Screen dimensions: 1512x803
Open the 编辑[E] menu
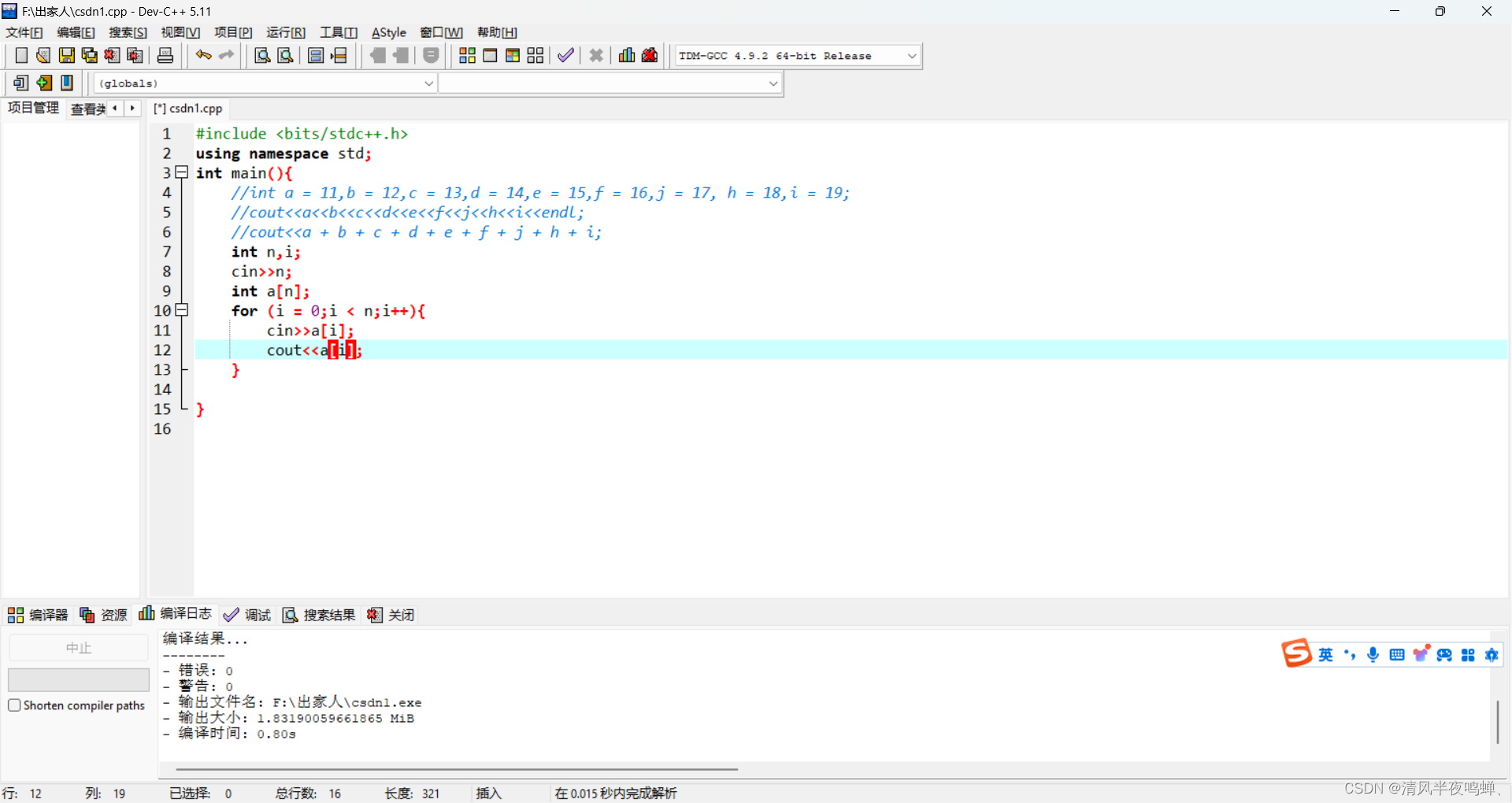tap(76, 32)
